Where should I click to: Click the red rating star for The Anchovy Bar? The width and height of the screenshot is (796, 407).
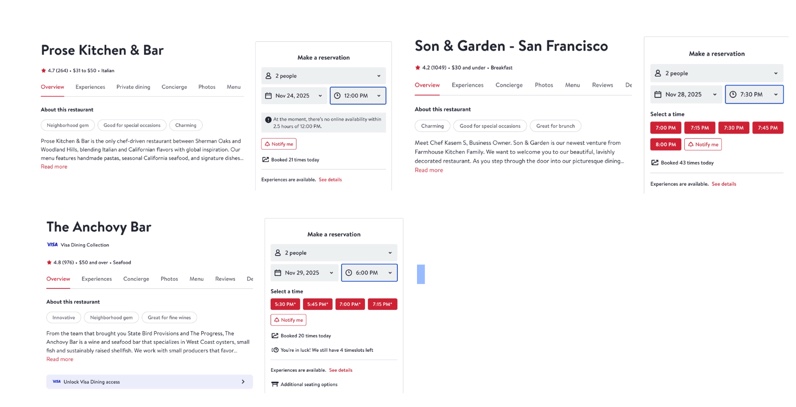[49, 263]
